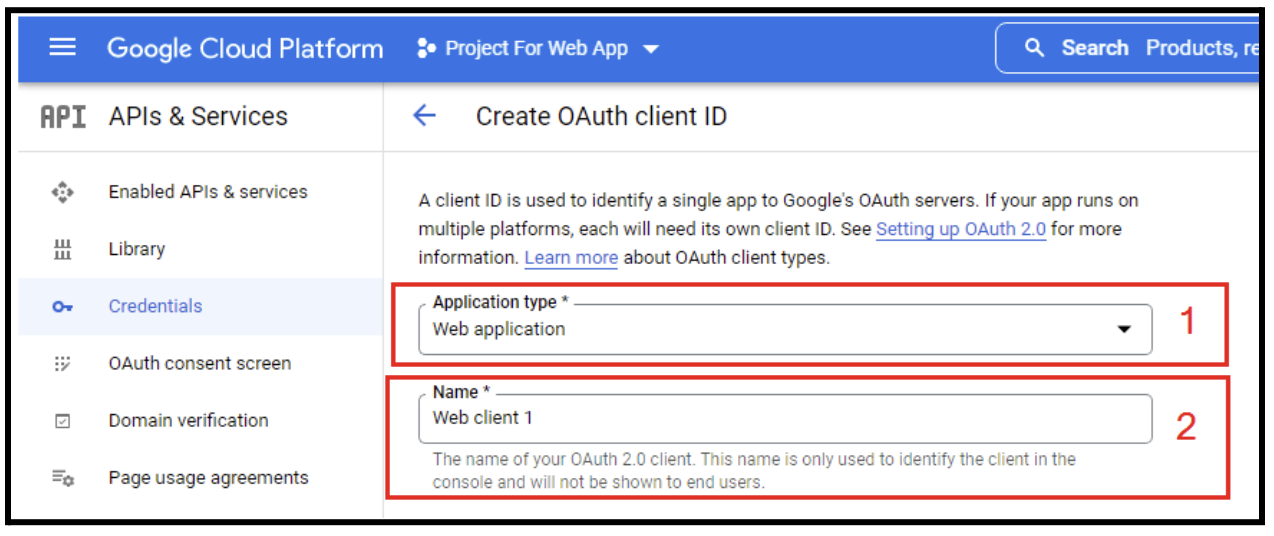Follow the Learn more link
Image resolution: width=1274 pixels, height=536 pixels.
point(571,258)
